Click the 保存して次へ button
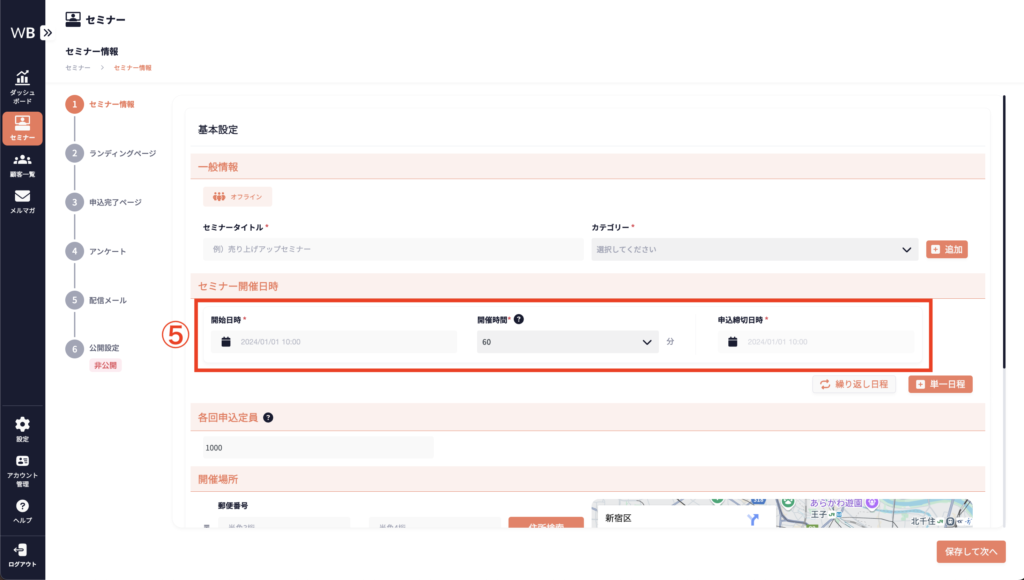Viewport: 1024px width, 580px height. click(970, 551)
